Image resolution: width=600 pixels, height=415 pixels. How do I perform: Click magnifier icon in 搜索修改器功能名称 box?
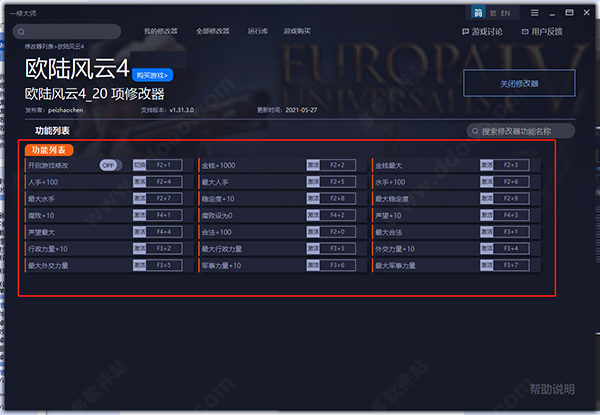pos(475,131)
